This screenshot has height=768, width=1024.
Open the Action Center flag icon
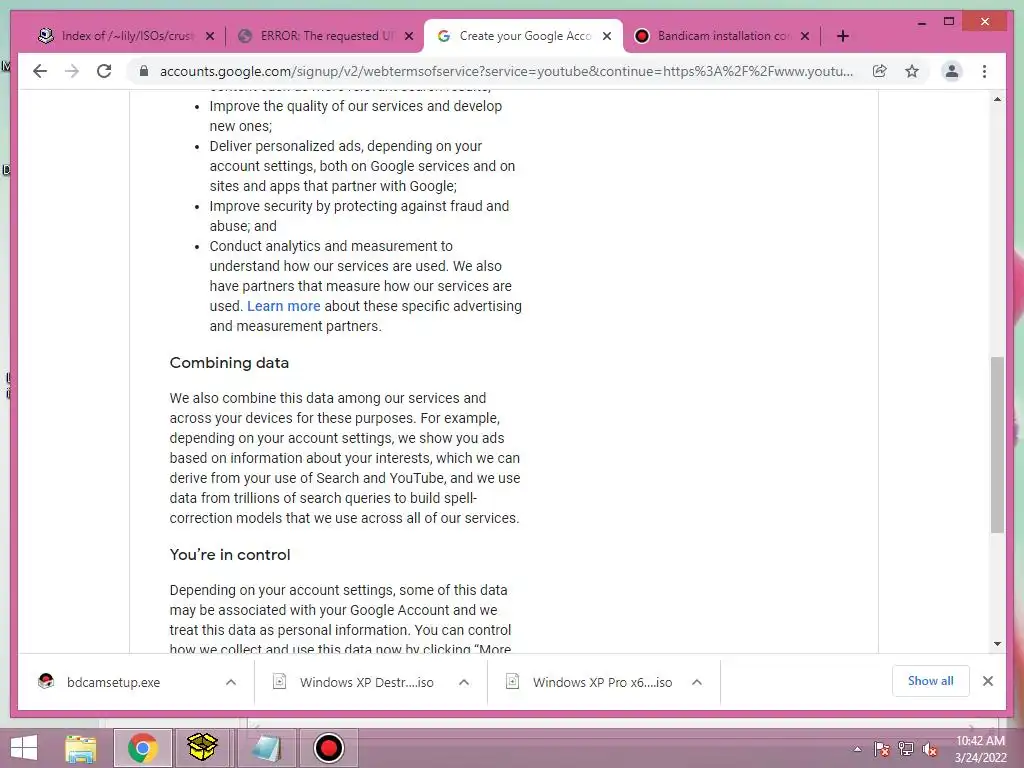(881, 749)
